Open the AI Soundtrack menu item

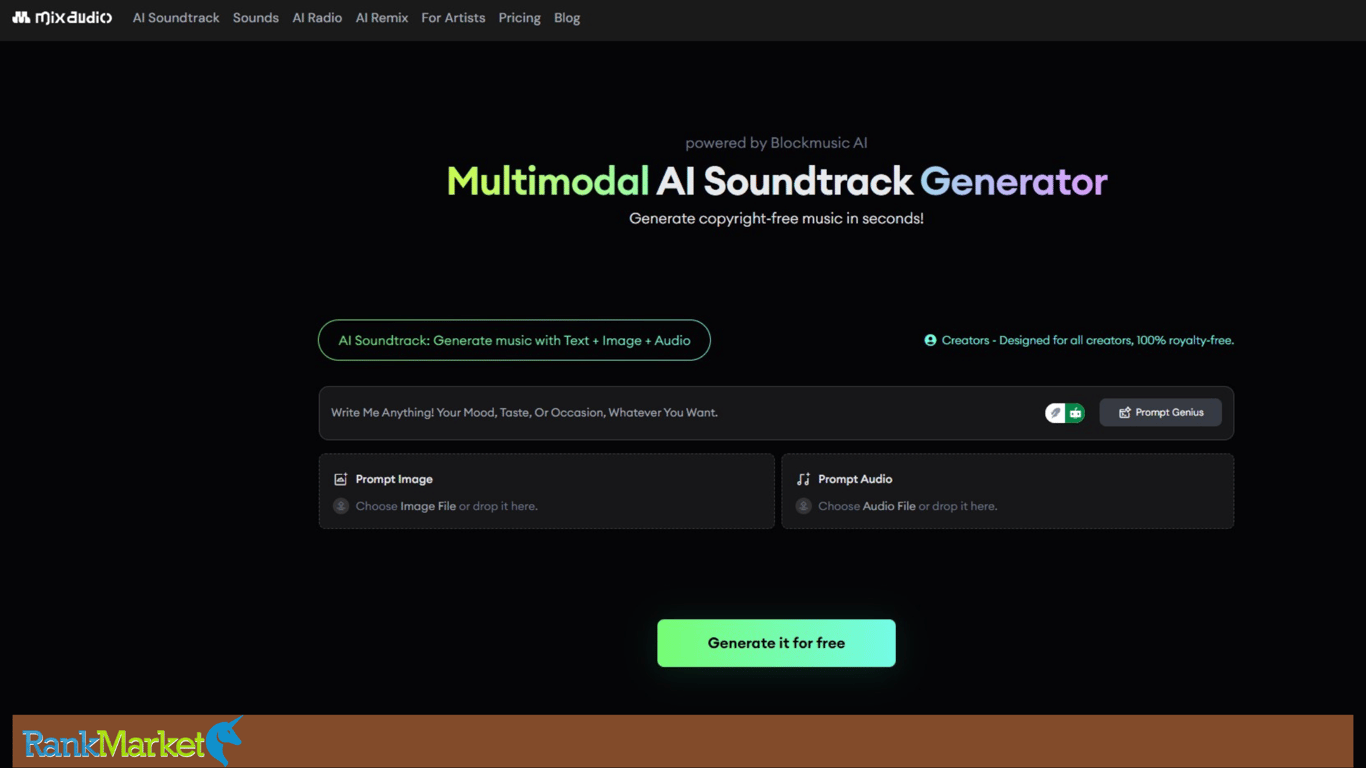176,18
